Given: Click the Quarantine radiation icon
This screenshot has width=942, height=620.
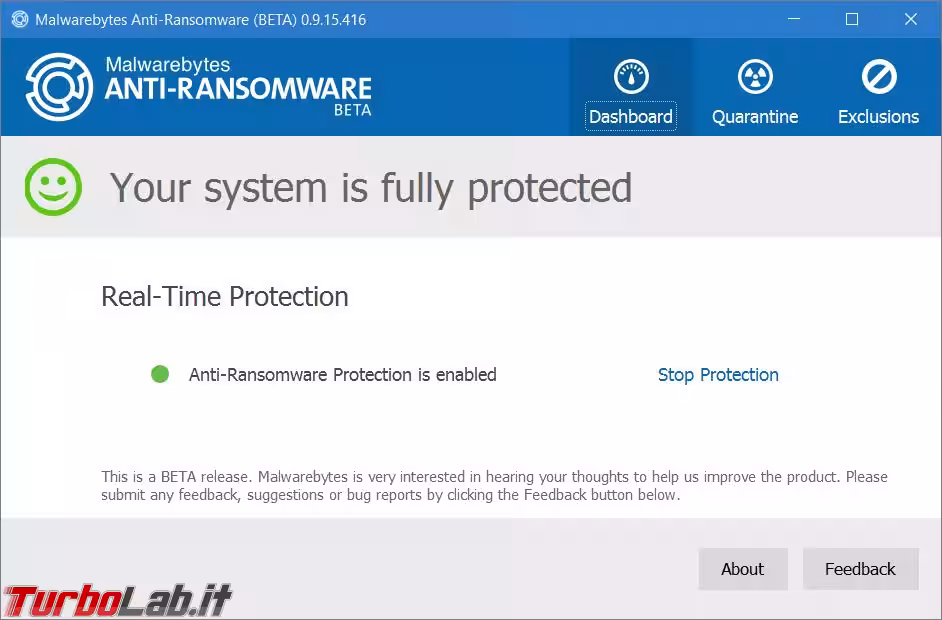Looking at the screenshot, I should pyautogui.click(x=755, y=77).
